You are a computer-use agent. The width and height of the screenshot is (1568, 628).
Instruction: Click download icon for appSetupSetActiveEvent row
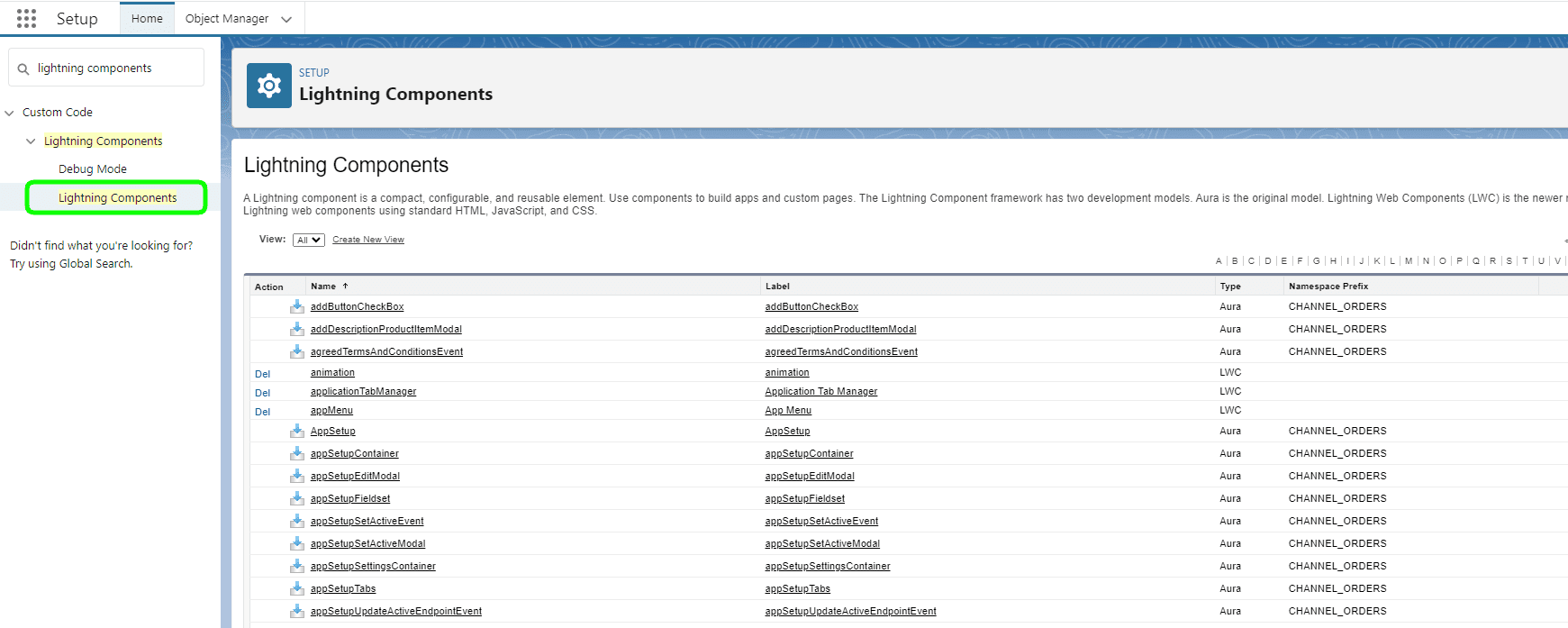[x=296, y=521]
